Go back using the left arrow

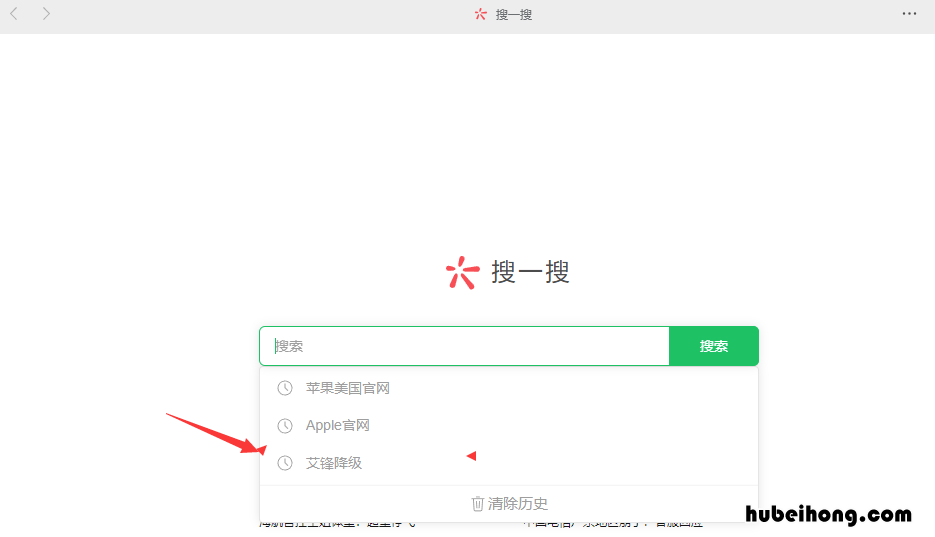14,13
